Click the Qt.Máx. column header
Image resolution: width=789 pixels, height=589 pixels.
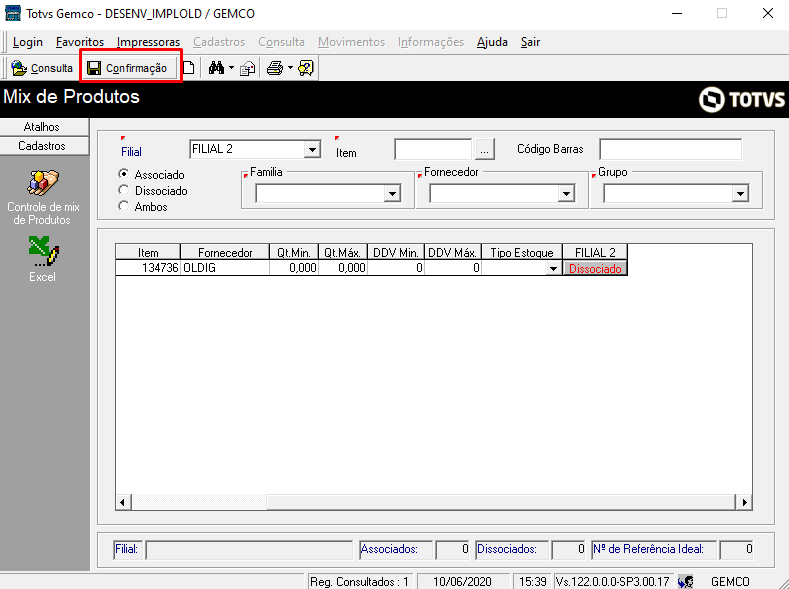click(343, 253)
